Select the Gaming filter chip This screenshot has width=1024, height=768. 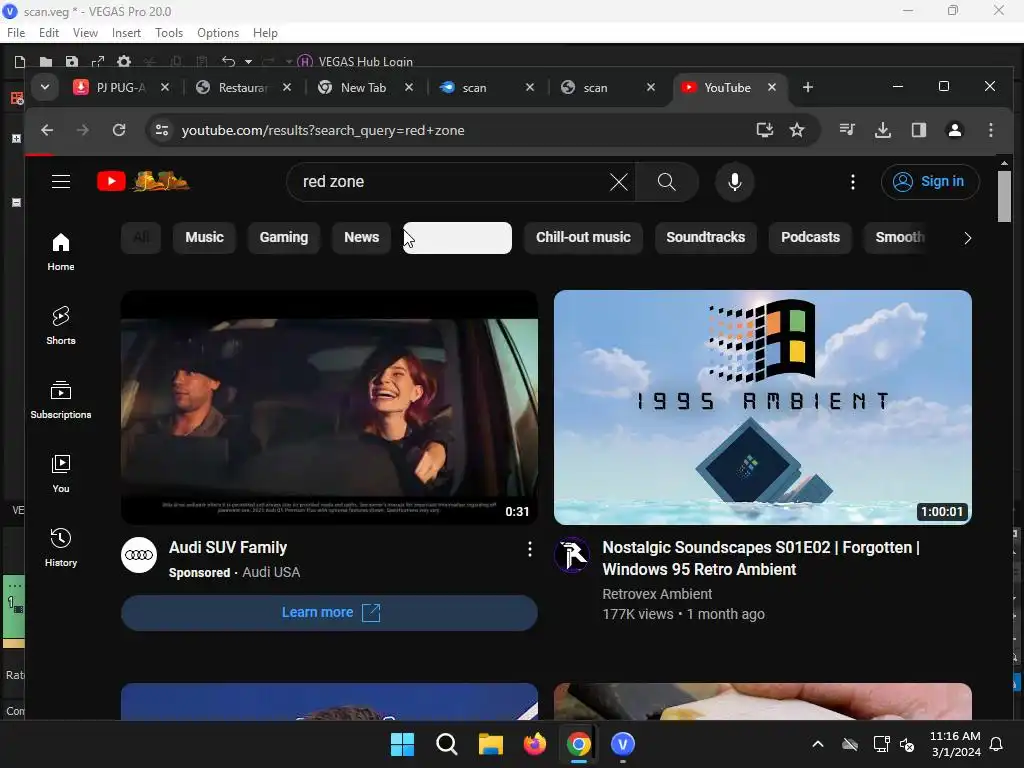[x=283, y=238]
